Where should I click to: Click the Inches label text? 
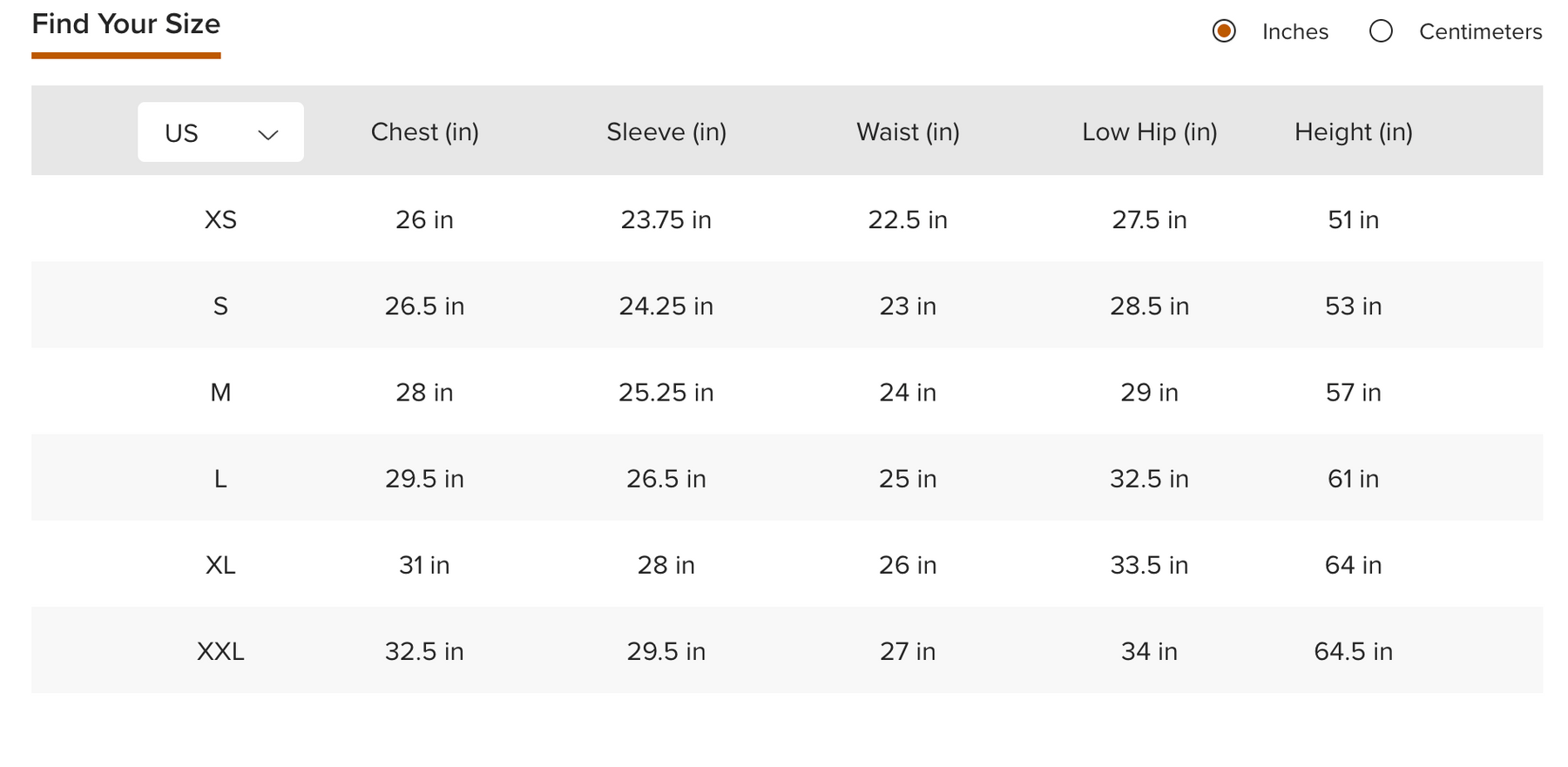pos(1295,32)
